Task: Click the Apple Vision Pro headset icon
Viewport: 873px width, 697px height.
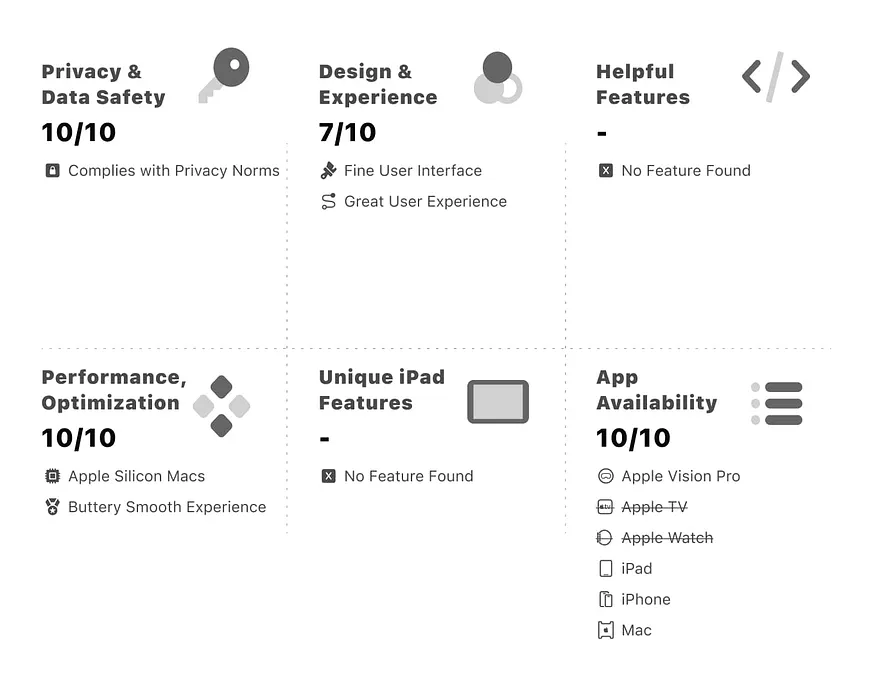Action: [x=605, y=476]
